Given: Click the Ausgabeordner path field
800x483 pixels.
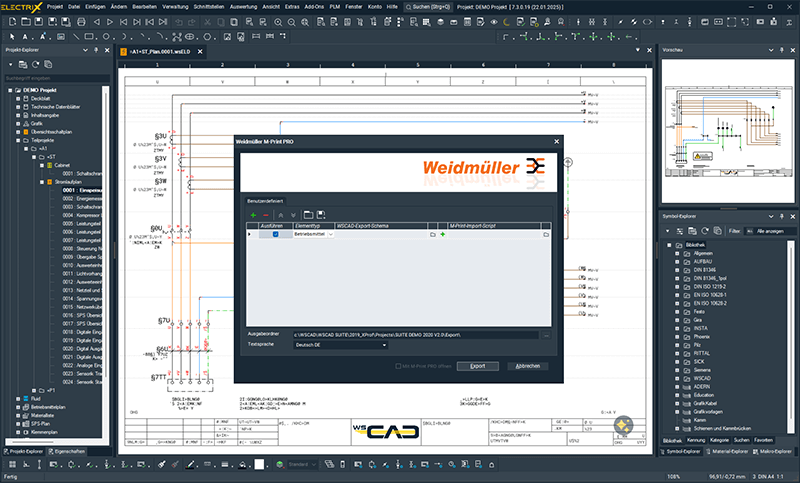Looking at the screenshot, I should (416, 335).
